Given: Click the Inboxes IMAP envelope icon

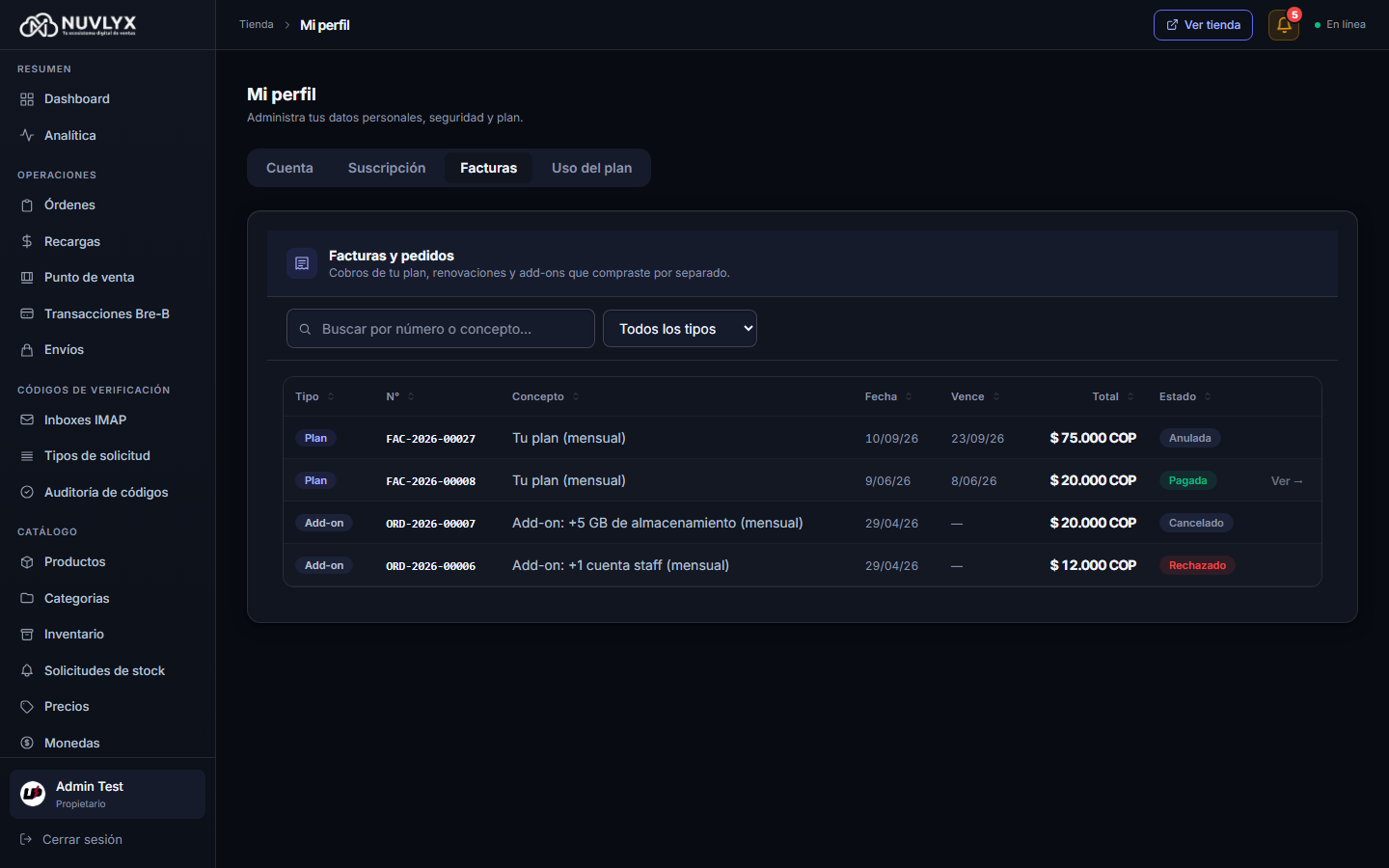Looking at the screenshot, I should (x=27, y=420).
